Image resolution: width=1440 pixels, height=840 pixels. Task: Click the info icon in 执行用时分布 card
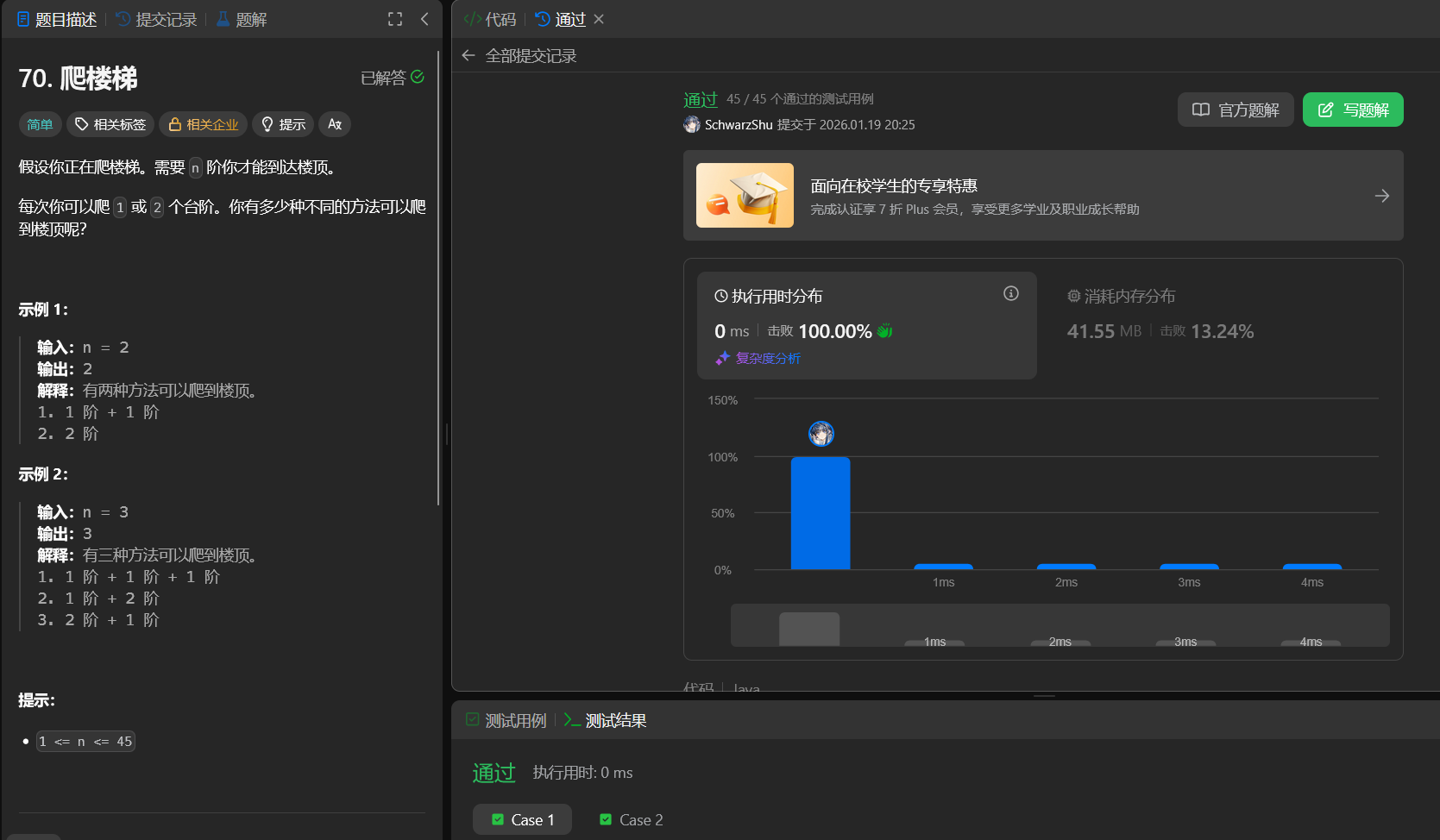pos(1010,294)
